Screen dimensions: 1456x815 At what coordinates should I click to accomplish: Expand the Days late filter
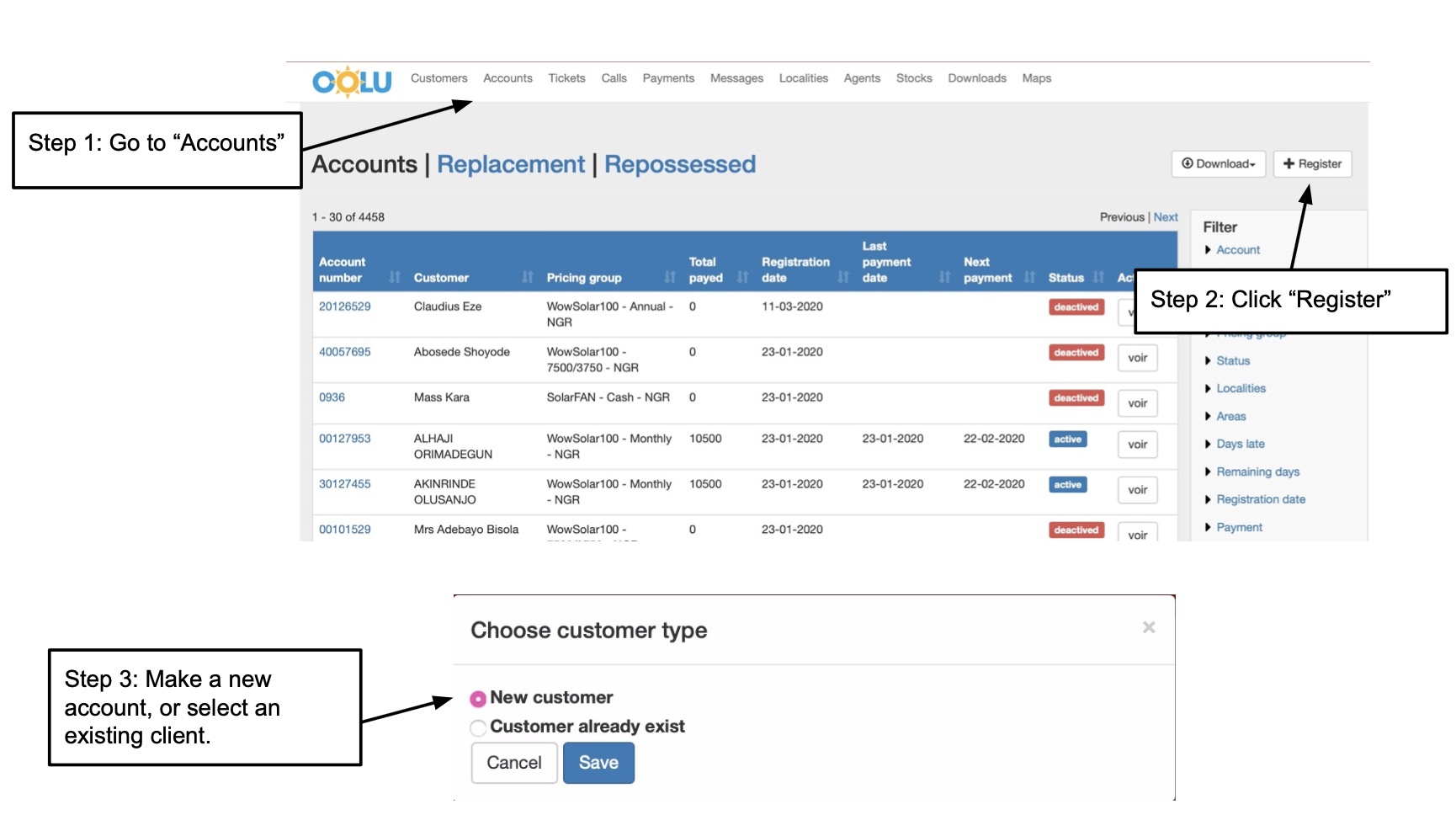(1240, 444)
